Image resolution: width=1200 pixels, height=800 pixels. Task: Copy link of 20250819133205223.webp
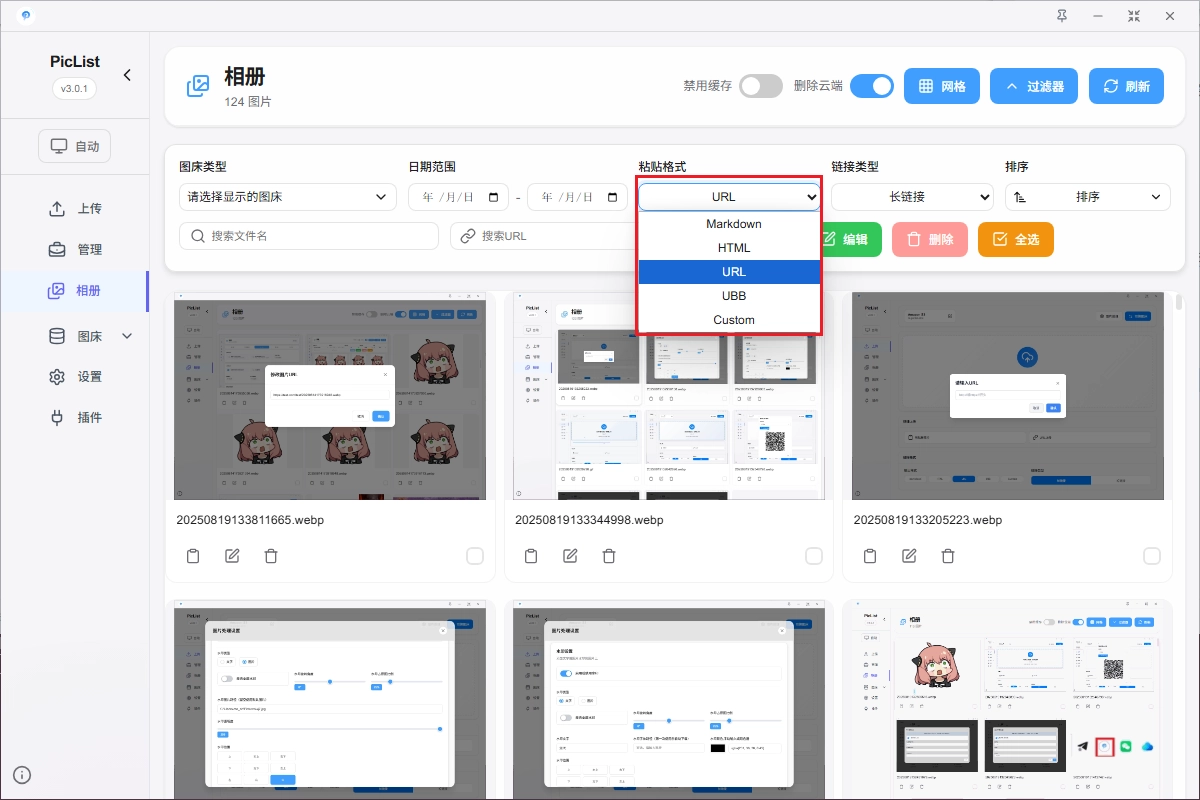click(x=870, y=556)
